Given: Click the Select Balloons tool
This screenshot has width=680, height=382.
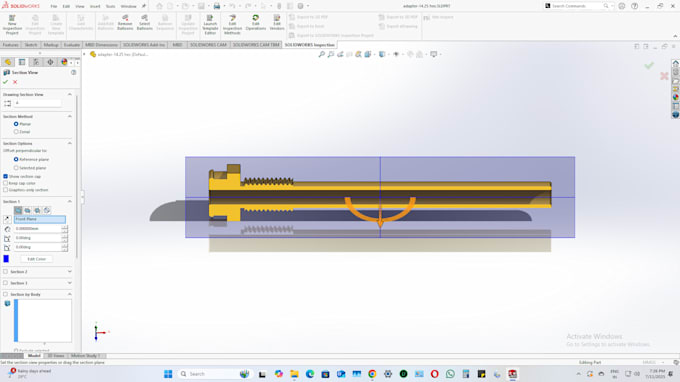Looking at the screenshot, I should pos(144,23).
